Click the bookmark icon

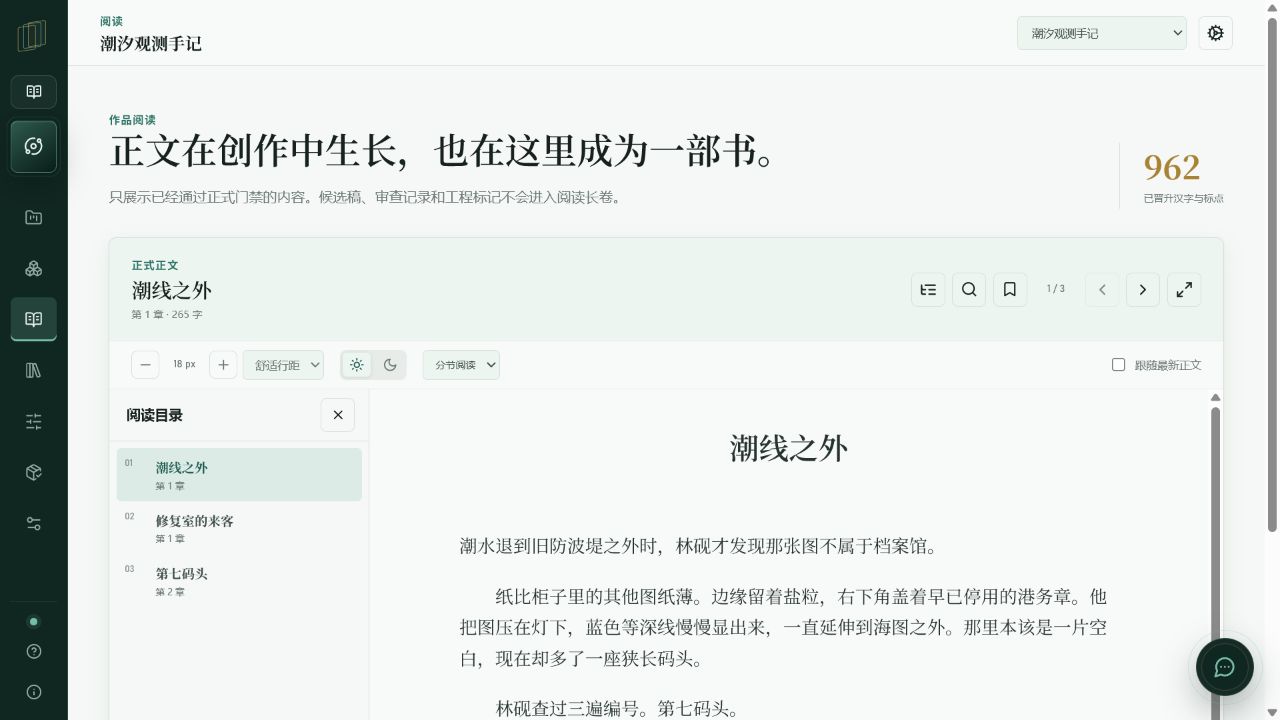point(1010,289)
